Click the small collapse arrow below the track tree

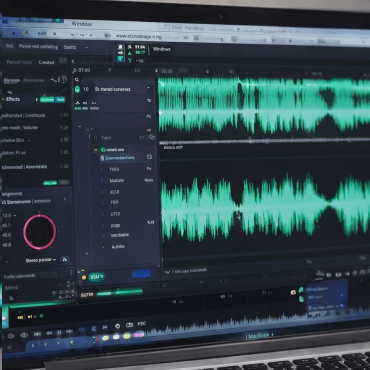point(87,253)
